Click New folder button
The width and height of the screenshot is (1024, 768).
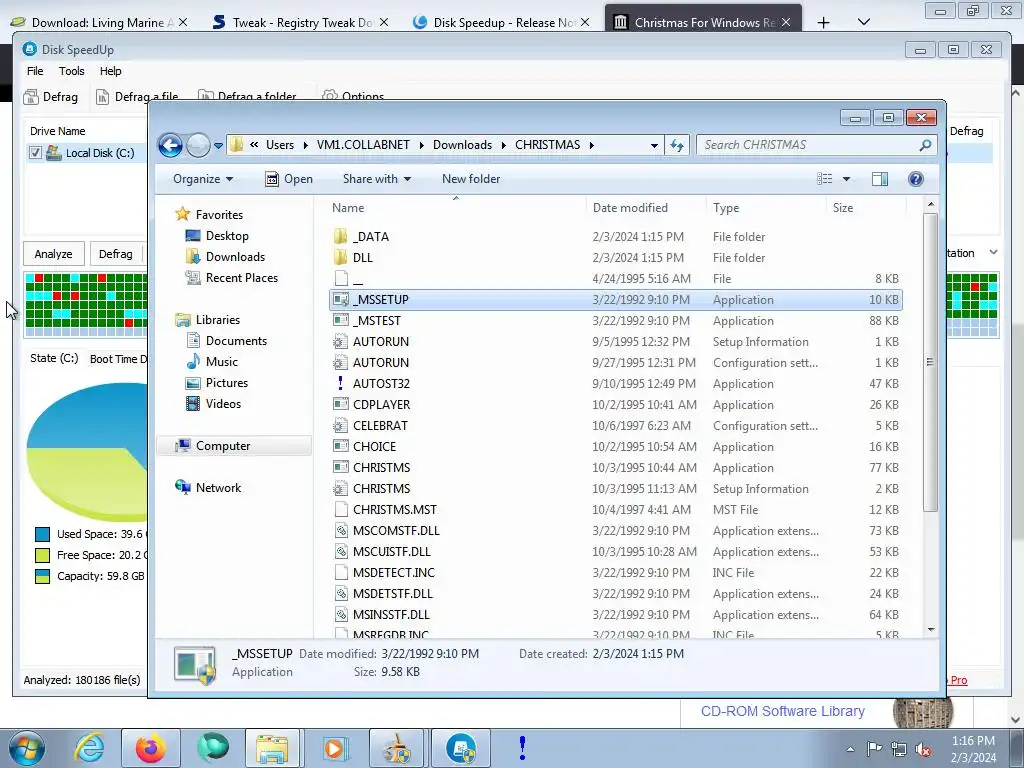(x=471, y=179)
